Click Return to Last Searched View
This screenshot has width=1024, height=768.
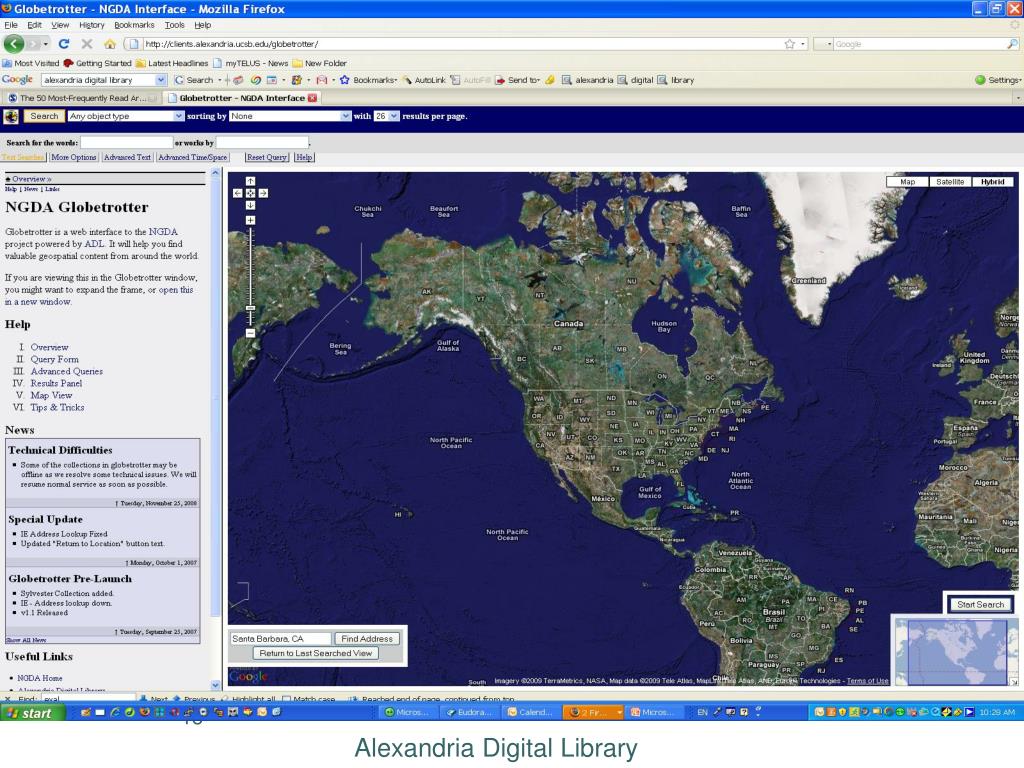315,653
